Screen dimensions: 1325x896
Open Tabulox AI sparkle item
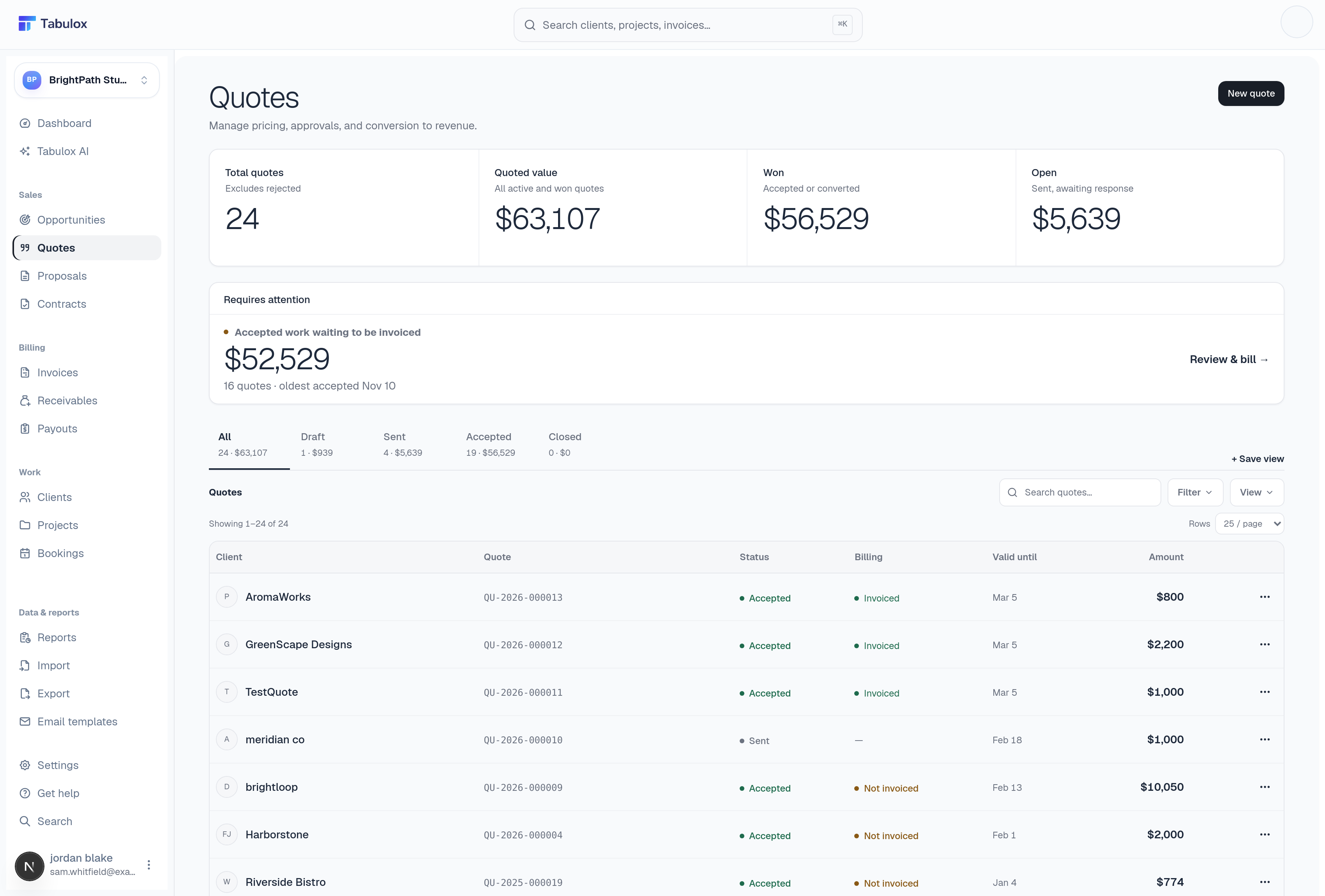87,151
